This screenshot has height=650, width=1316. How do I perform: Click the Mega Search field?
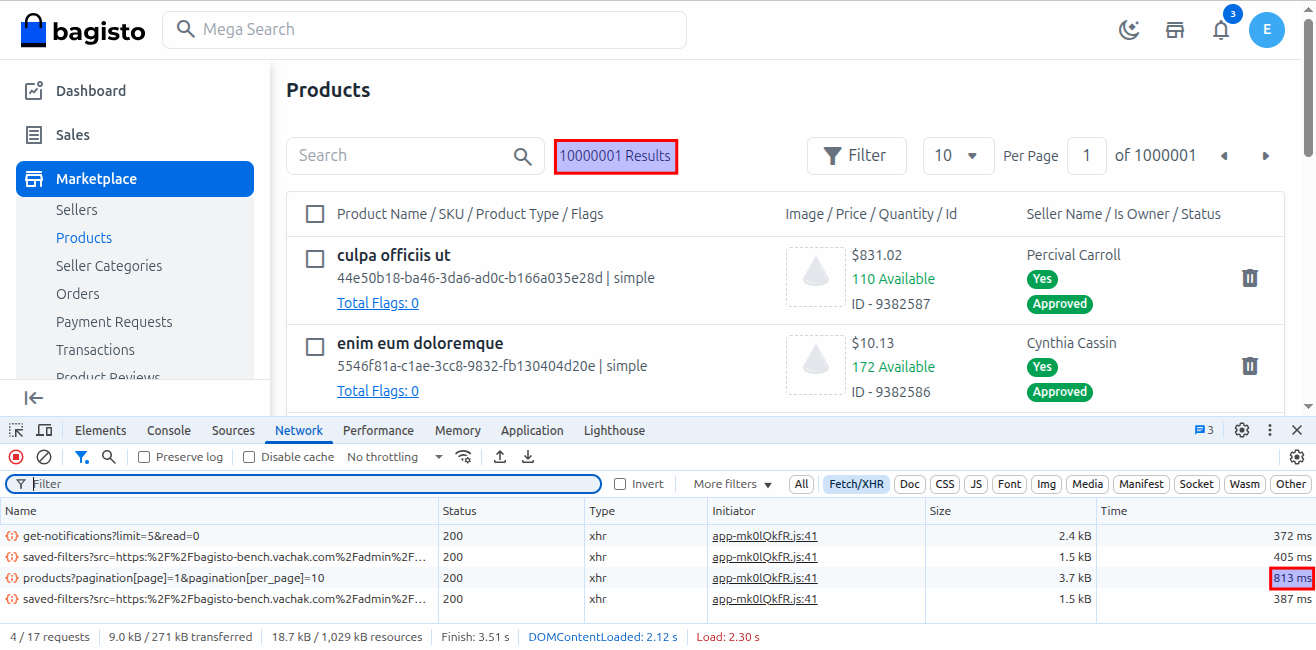(430, 30)
